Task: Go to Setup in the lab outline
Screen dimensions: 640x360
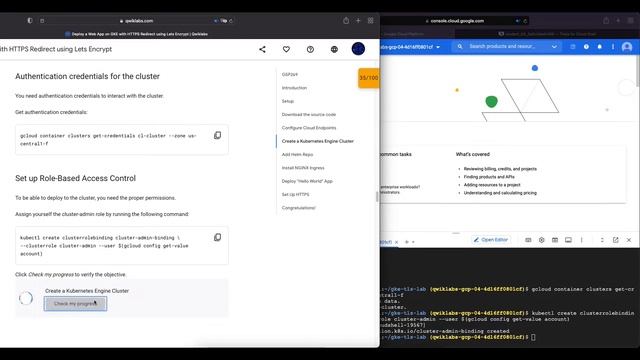Action: pyautogui.click(x=288, y=101)
